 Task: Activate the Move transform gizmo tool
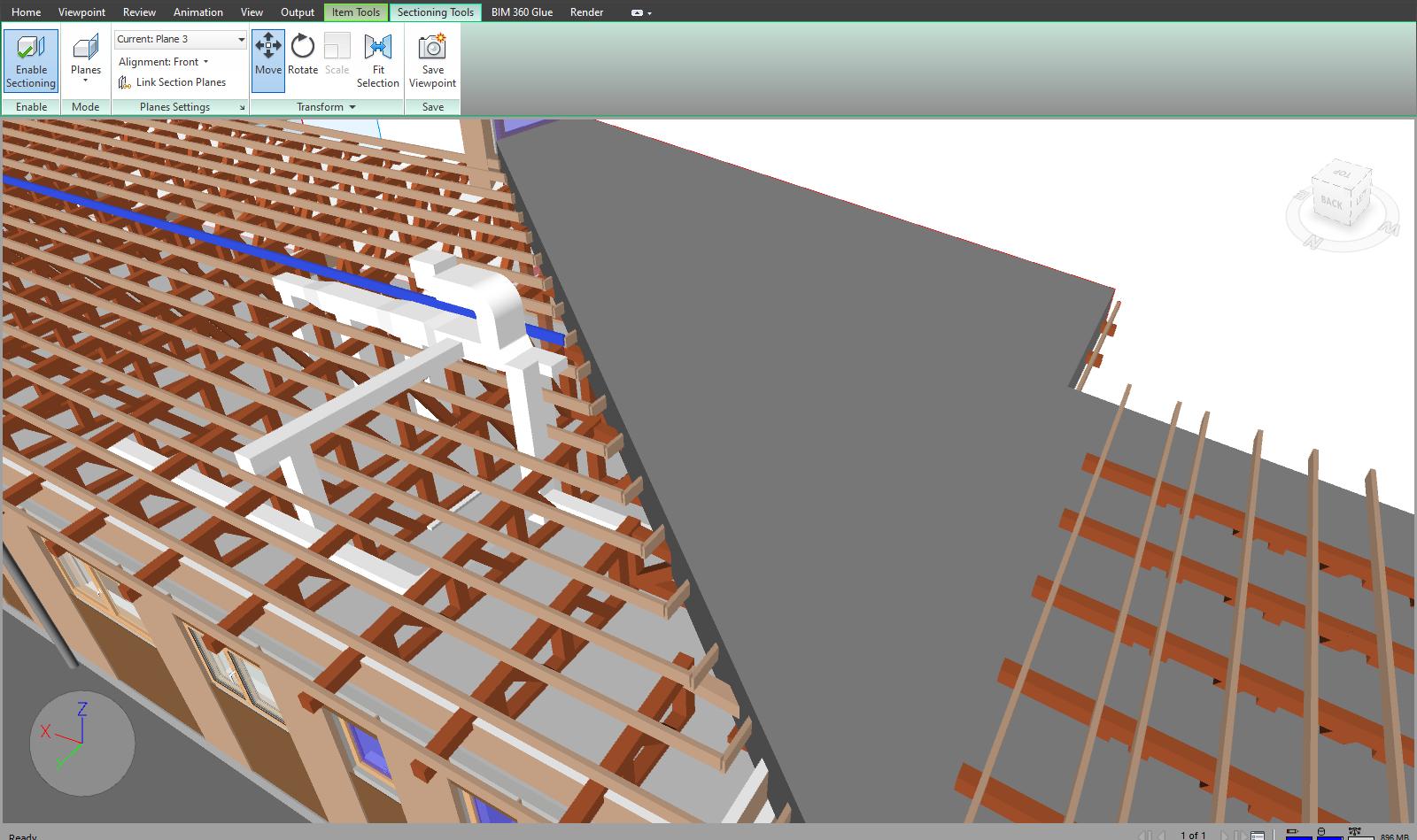click(268, 61)
